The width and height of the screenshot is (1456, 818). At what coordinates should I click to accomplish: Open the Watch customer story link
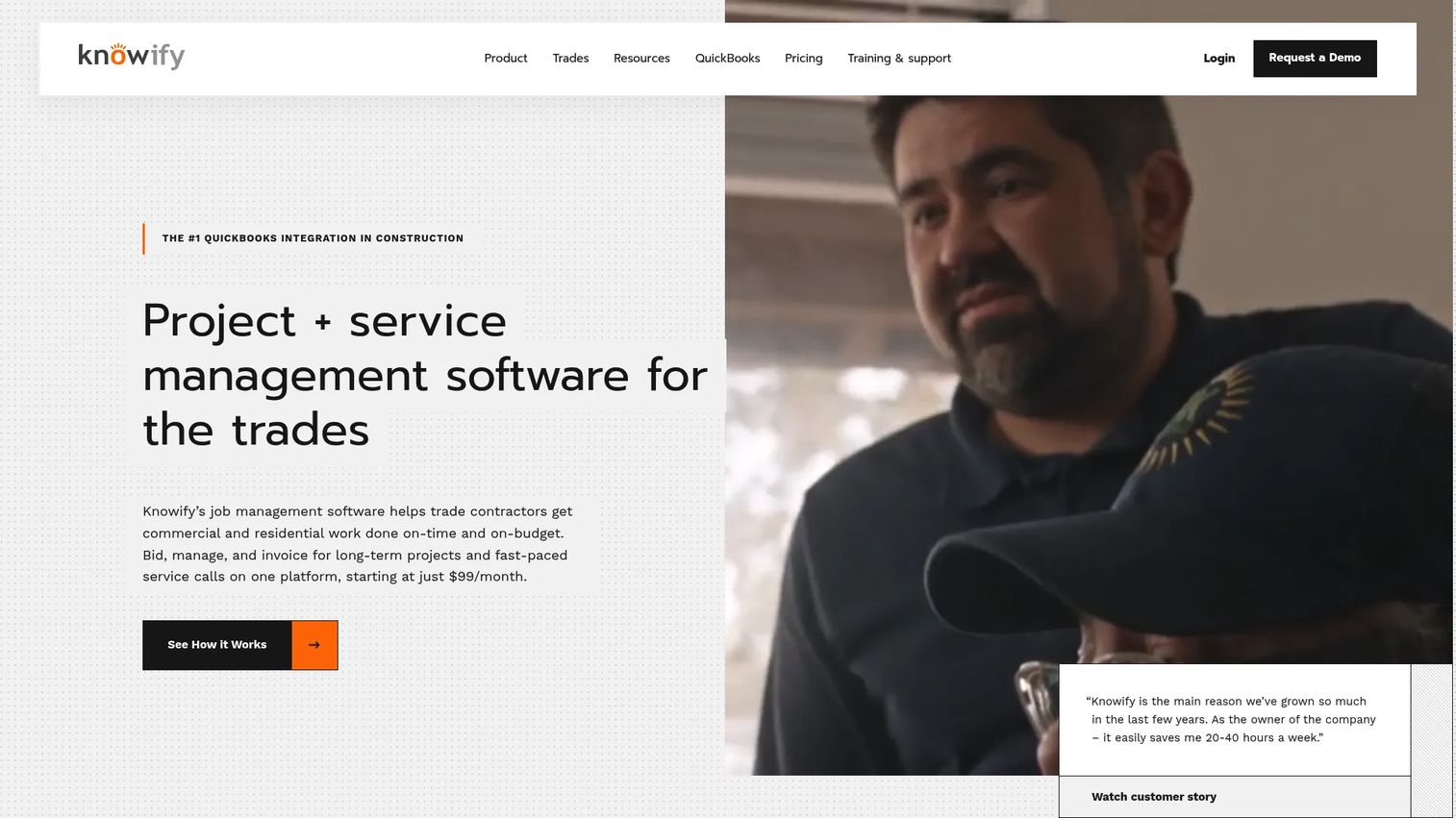(1154, 797)
